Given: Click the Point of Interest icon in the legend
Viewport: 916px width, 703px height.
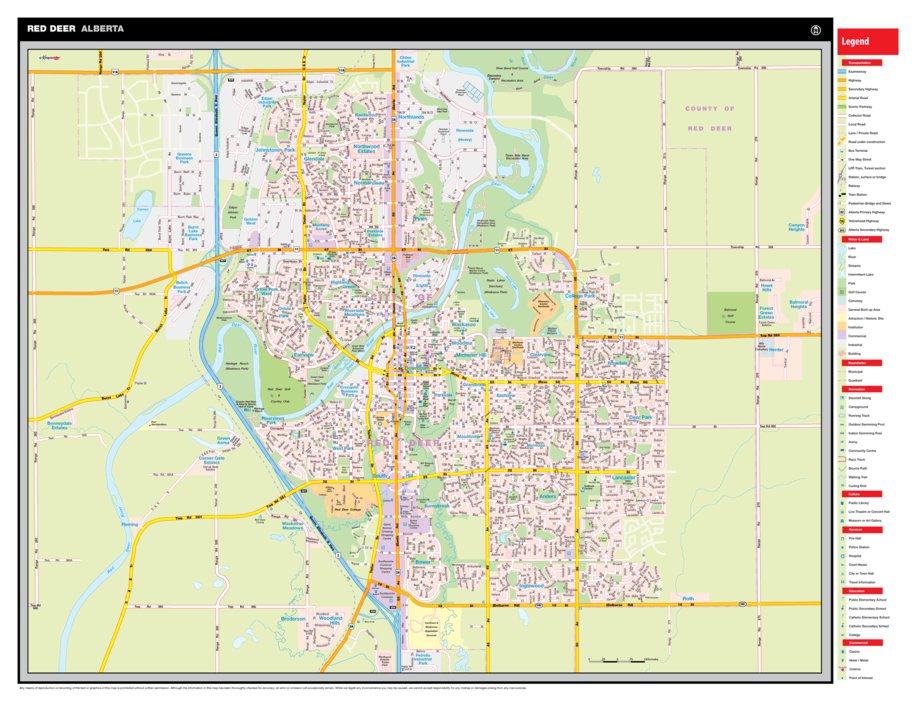Looking at the screenshot, I should pyautogui.click(x=841, y=678).
